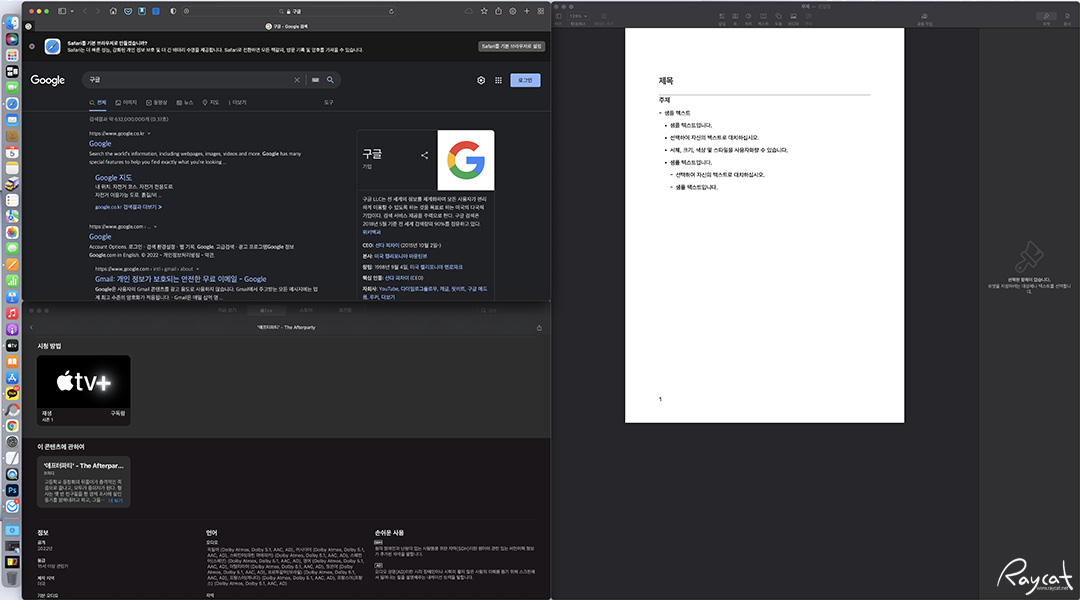
Task: Show Safari tab overview grid
Action: click(541, 11)
